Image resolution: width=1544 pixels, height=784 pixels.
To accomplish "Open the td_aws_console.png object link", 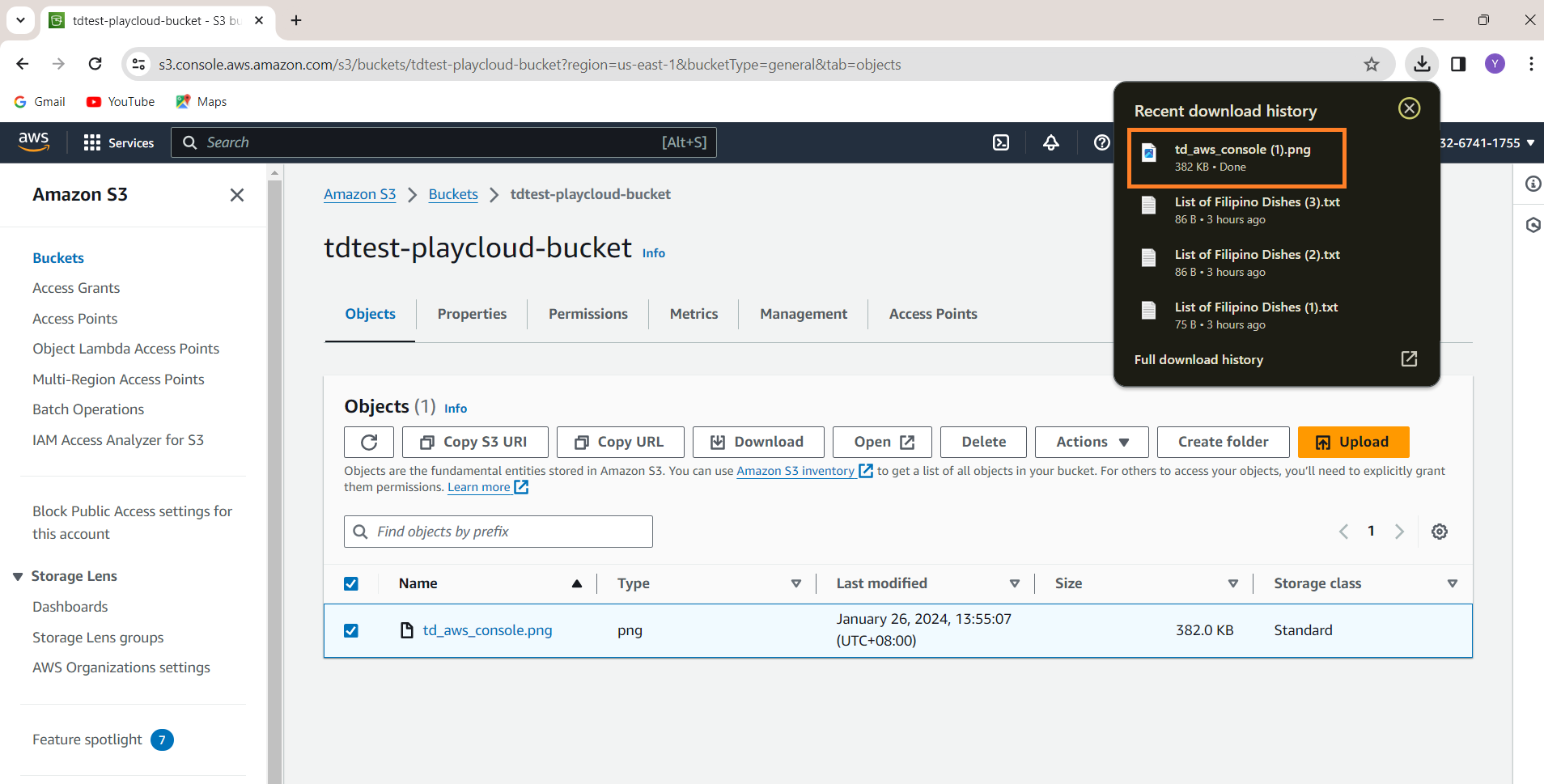I will pos(487,630).
